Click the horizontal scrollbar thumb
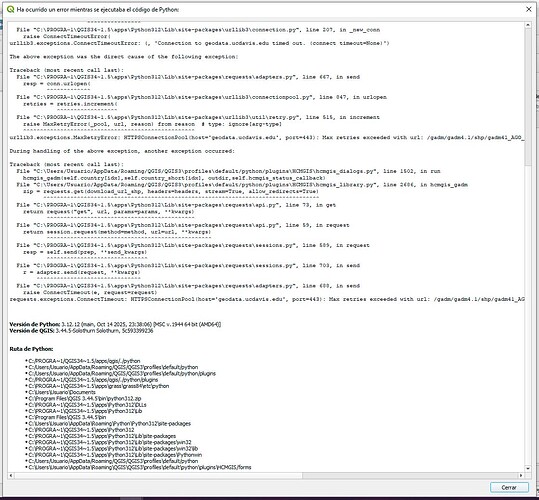The height and width of the screenshot is (500, 539). (158, 476)
